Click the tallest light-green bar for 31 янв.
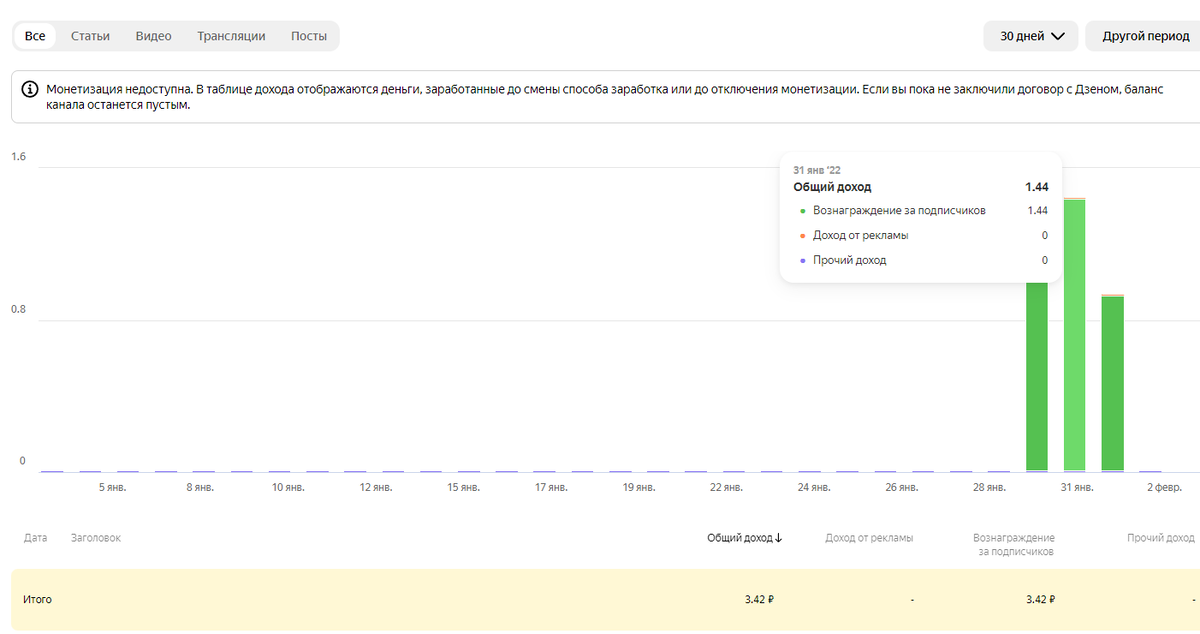 1075,335
